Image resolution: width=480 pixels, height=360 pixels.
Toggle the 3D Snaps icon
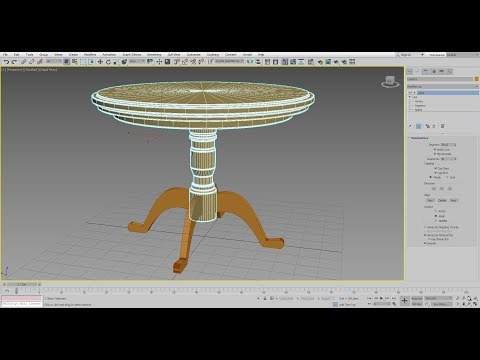177,62
